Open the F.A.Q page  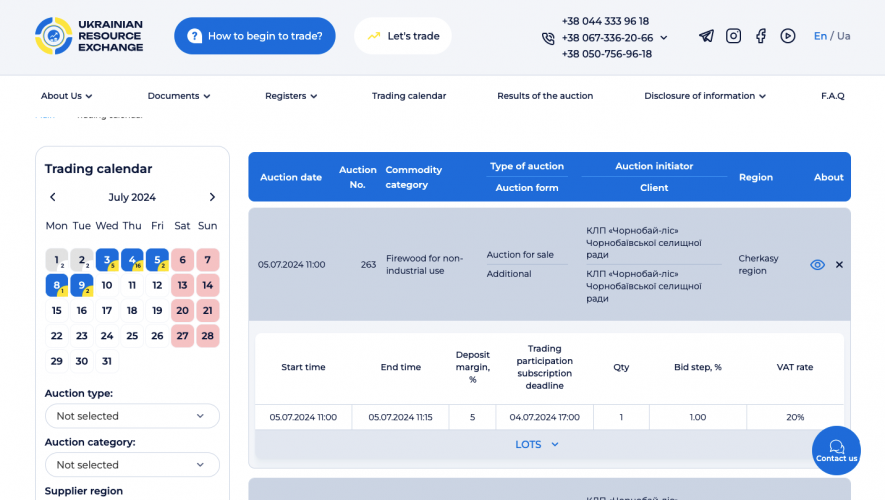833,96
